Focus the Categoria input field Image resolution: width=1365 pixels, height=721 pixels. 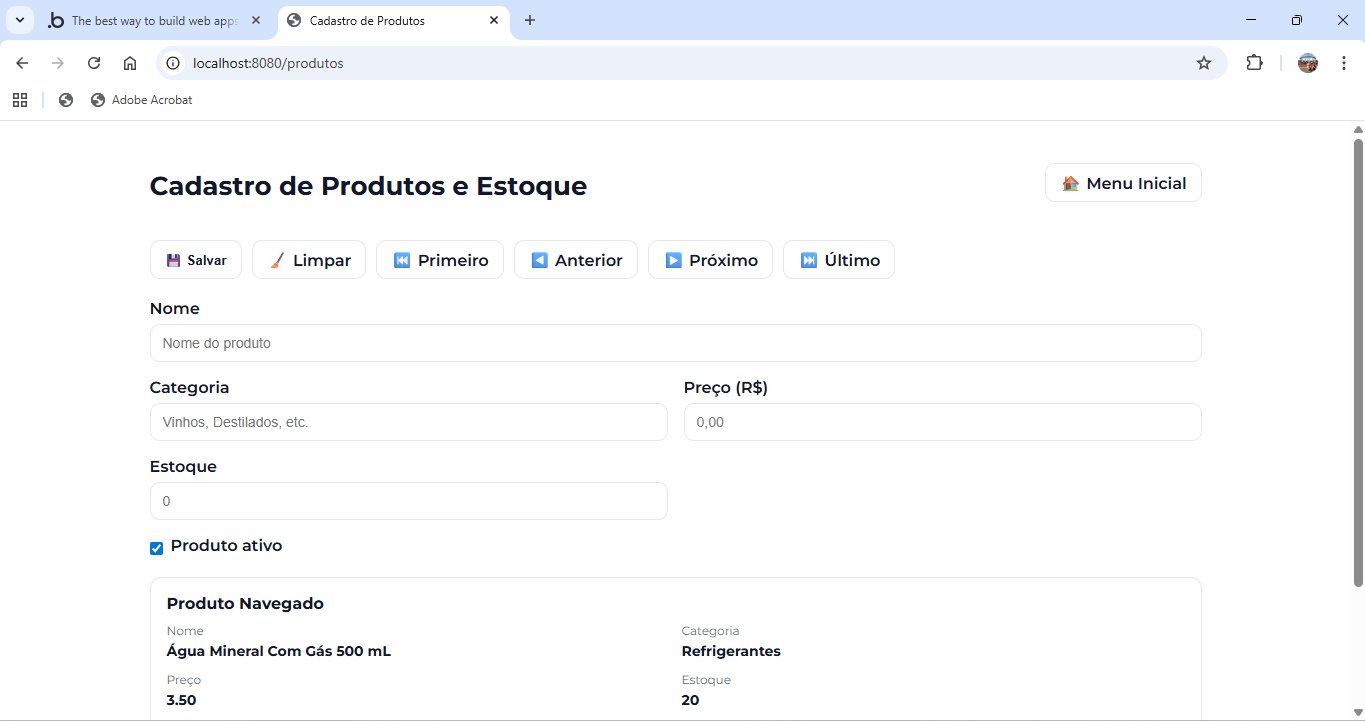click(408, 422)
